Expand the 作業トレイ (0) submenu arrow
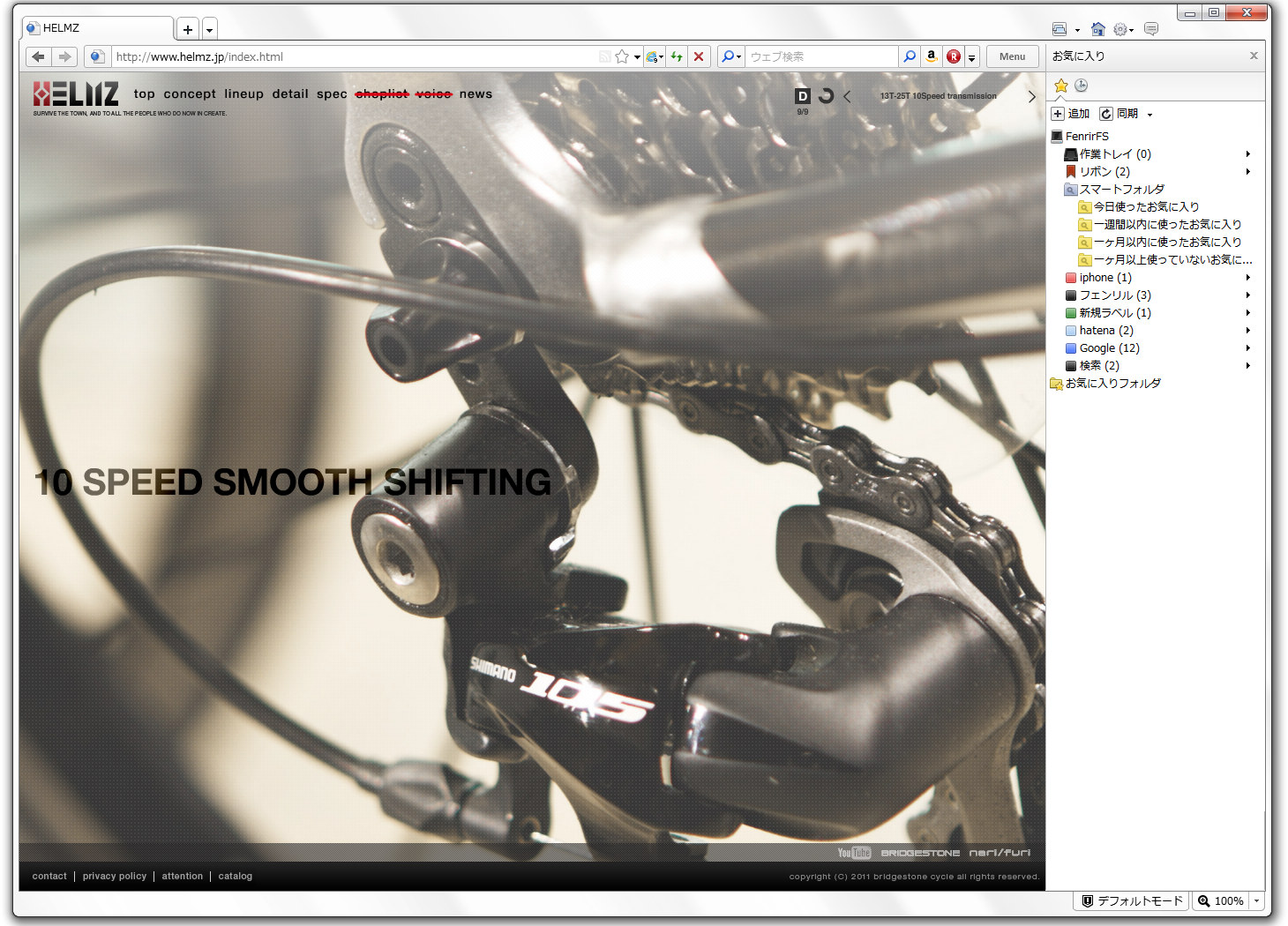The width and height of the screenshot is (1288, 926). point(1247,153)
